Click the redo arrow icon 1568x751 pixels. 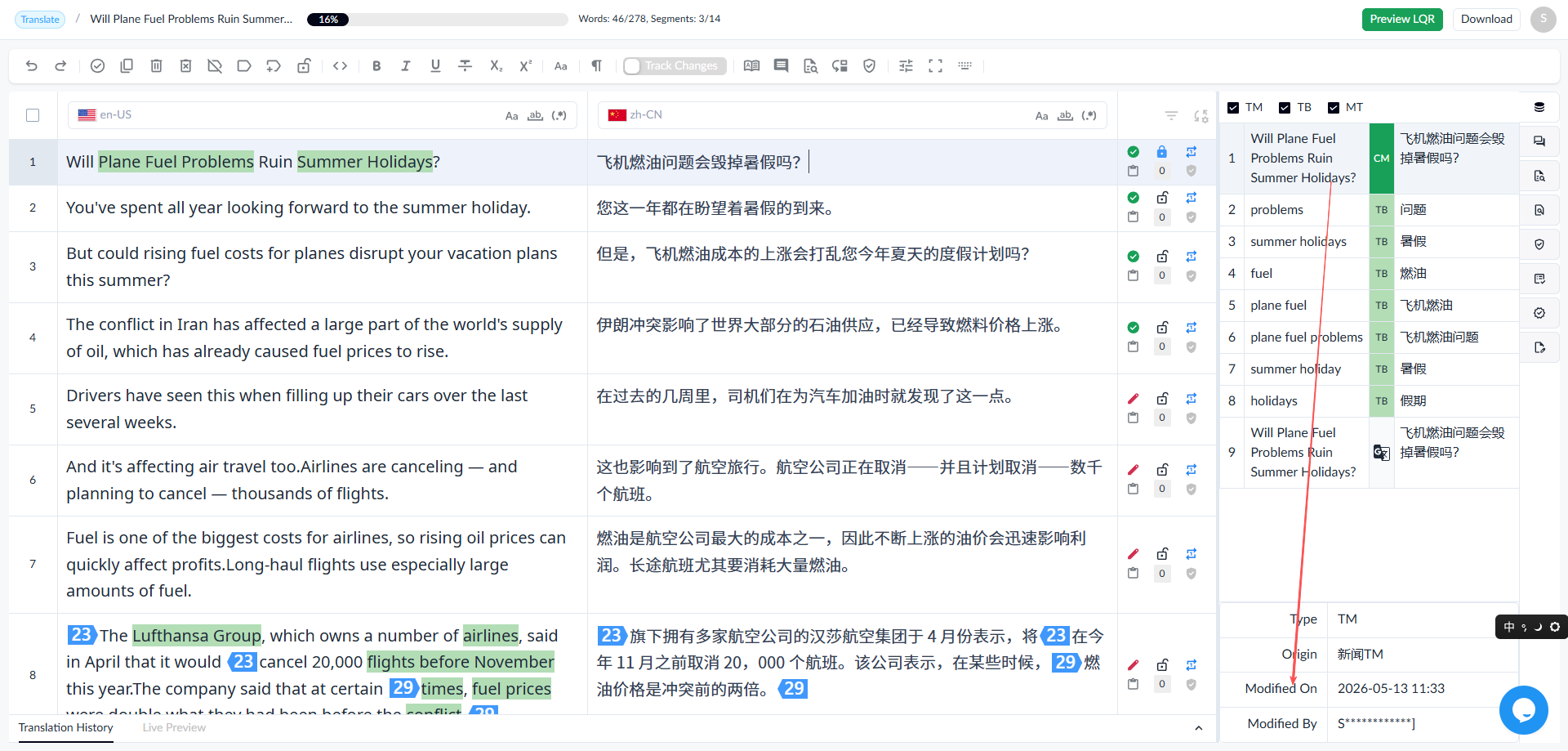tap(60, 66)
